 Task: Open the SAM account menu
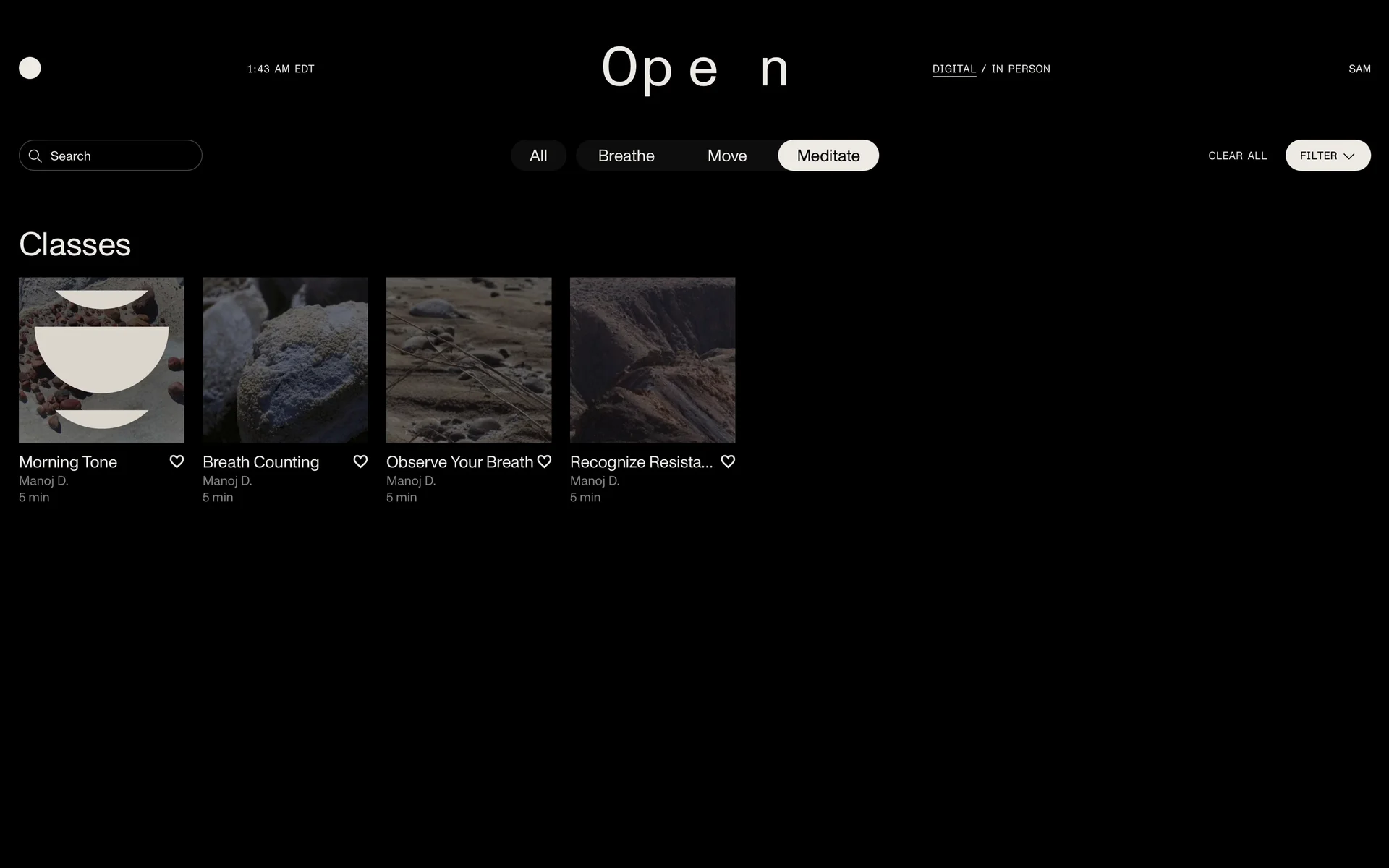1359,69
